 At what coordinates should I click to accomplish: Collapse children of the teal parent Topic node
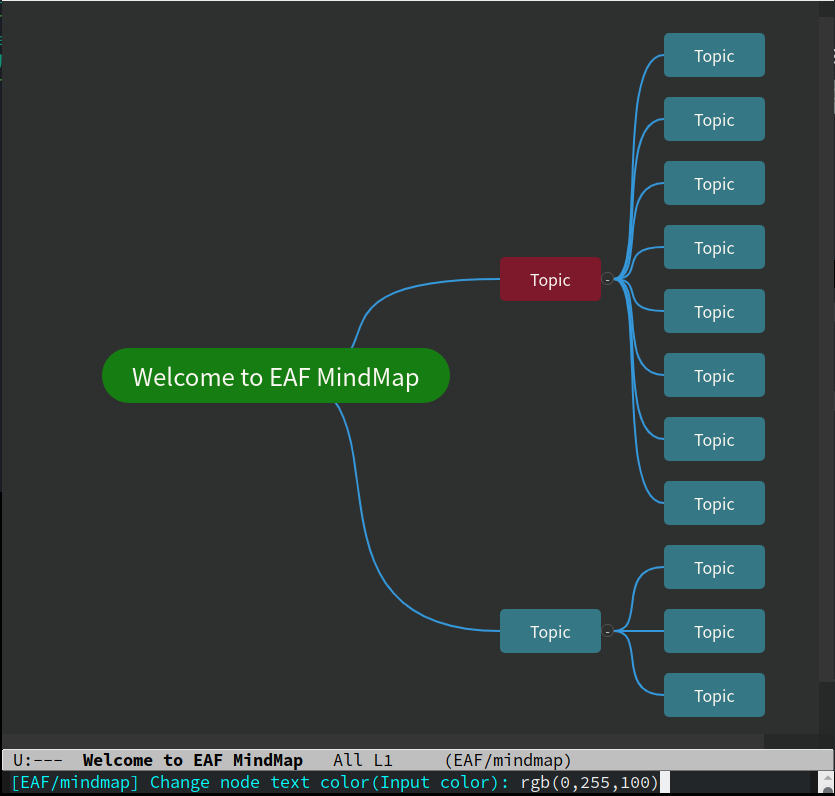(607, 631)
